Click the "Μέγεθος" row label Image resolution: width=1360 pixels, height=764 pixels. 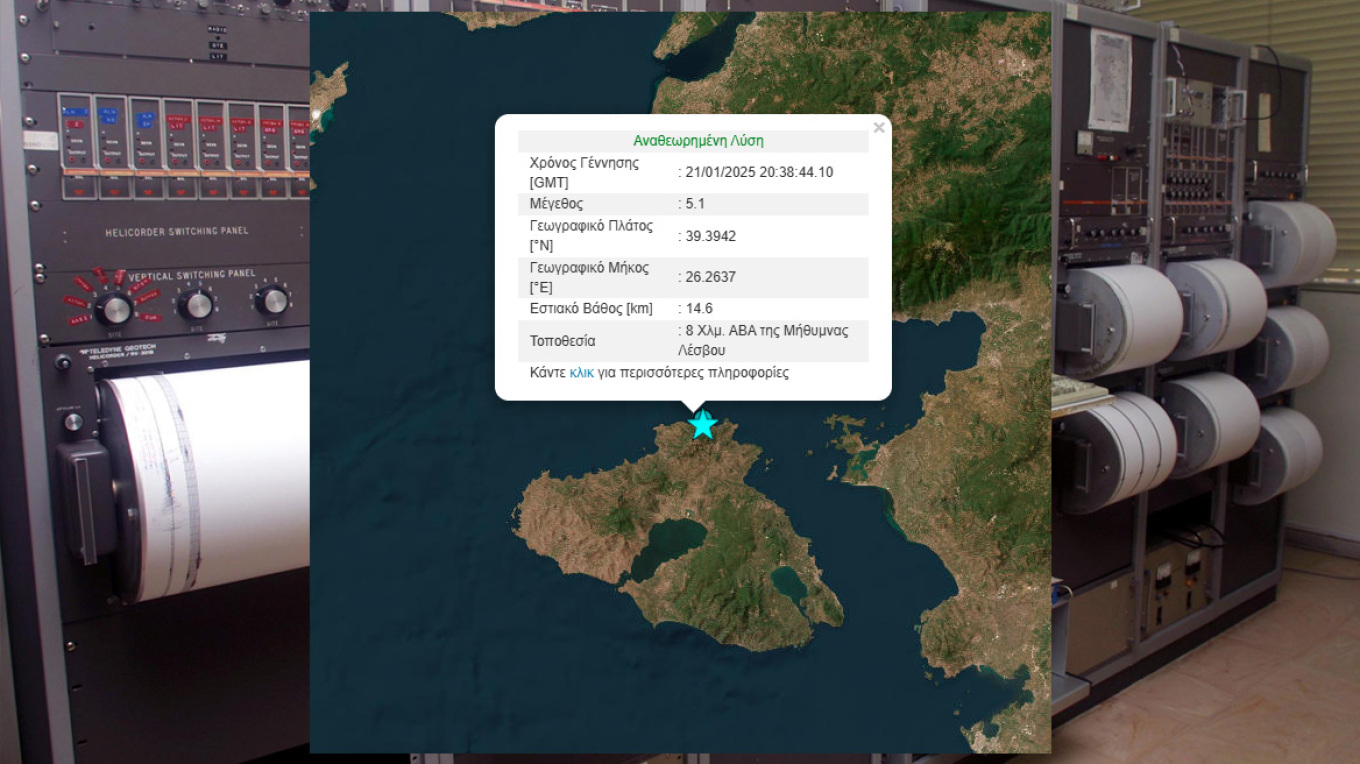[556, 204]
